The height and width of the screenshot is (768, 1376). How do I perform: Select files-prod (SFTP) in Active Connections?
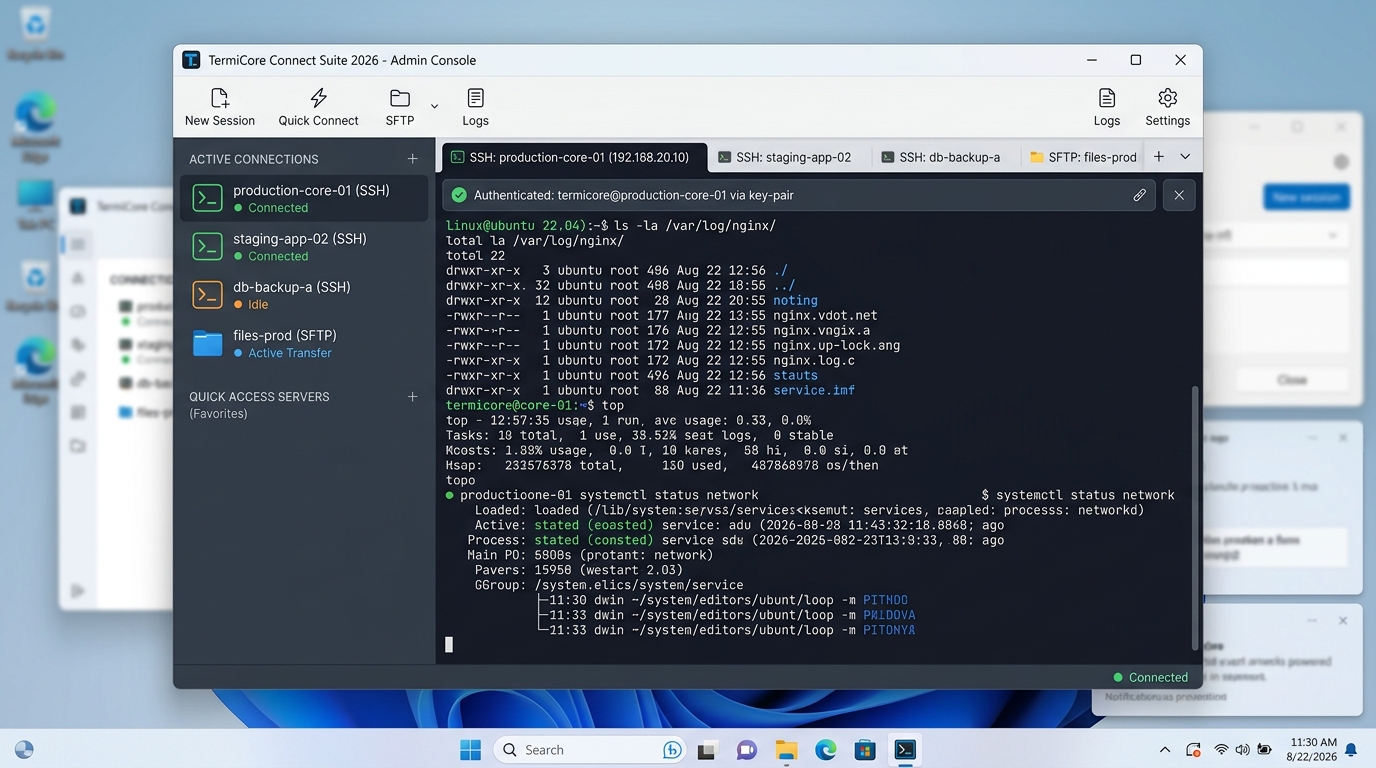point(304,343)
